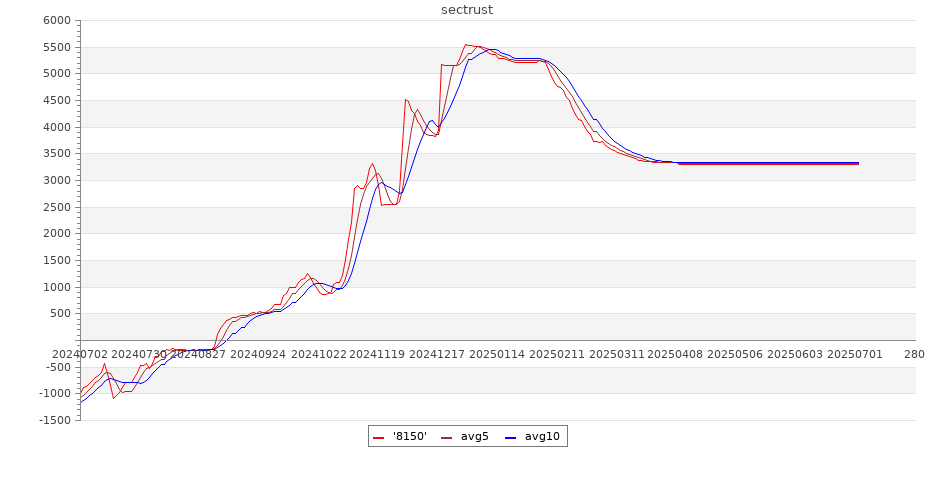The image size is (935, 500).
Task: Click the 4500 y-axis label
Action: coord(57,100)
